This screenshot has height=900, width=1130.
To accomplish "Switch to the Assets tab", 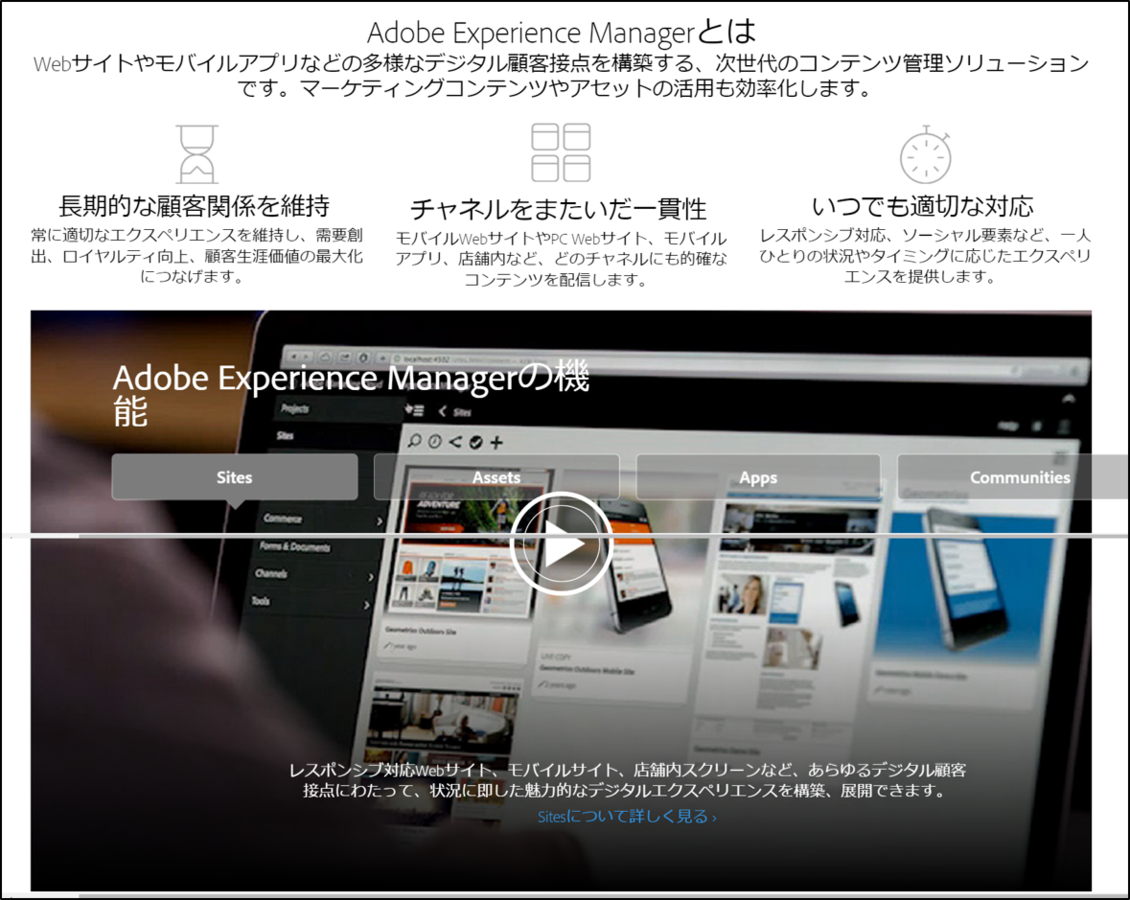I will point(497,477).
